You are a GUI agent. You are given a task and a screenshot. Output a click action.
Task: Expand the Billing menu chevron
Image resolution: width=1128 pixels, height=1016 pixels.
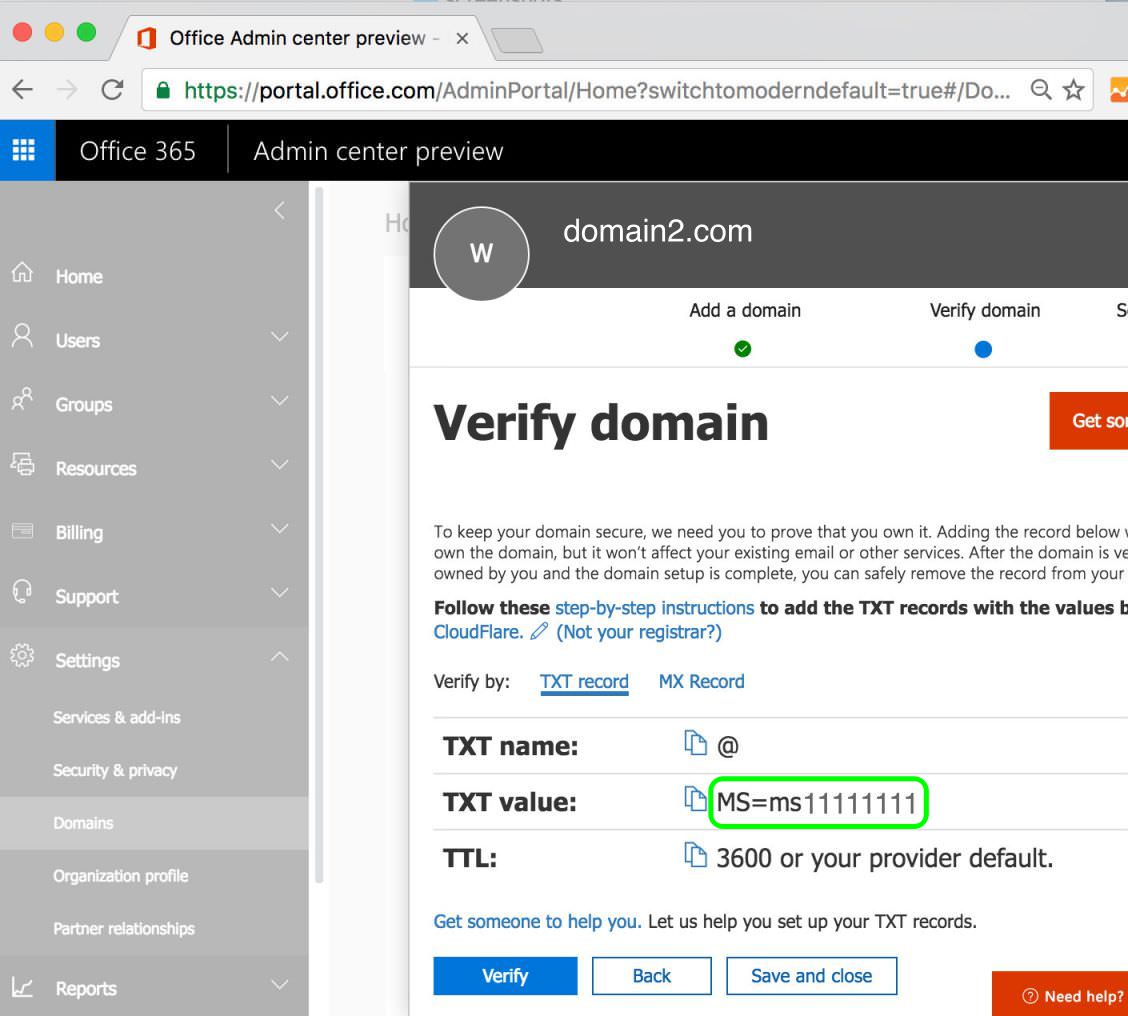(x=280, y=529)
